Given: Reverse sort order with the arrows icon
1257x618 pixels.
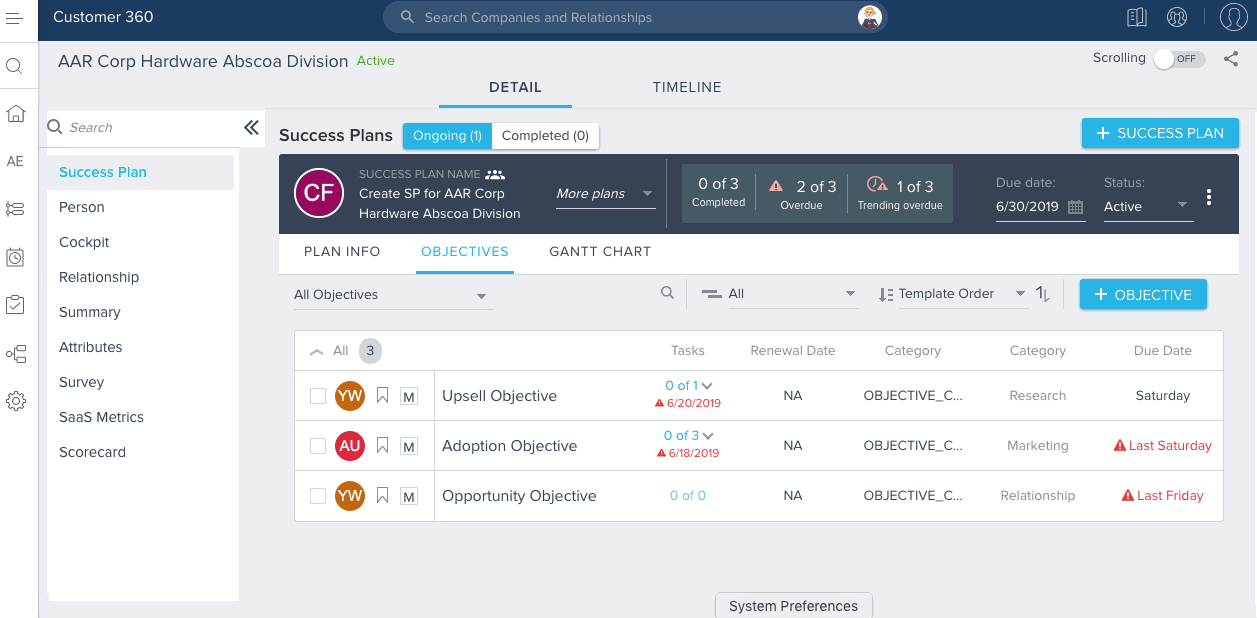Looking at the screenshot, I should 1043,294.
